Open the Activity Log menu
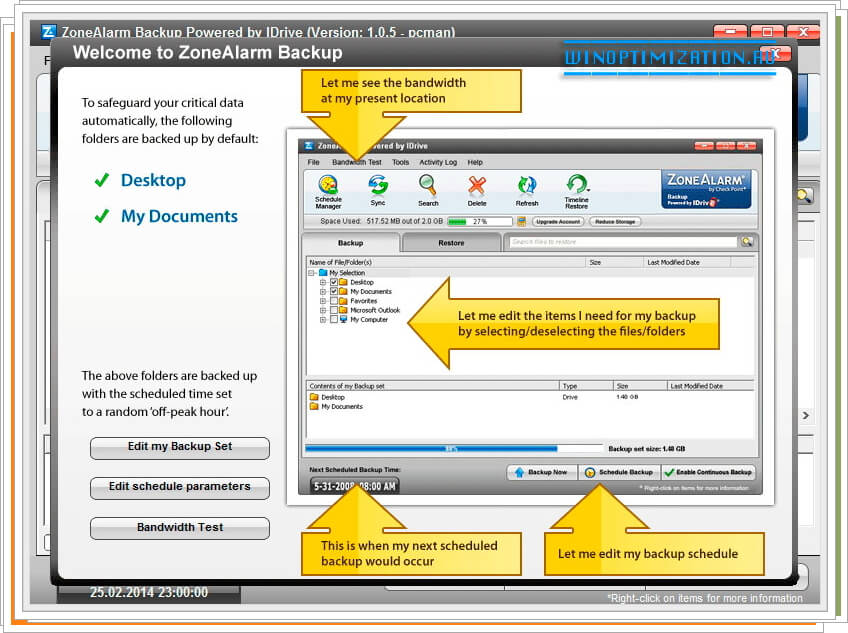This screenshot has width=848, height=633. [x=438, y=162]
